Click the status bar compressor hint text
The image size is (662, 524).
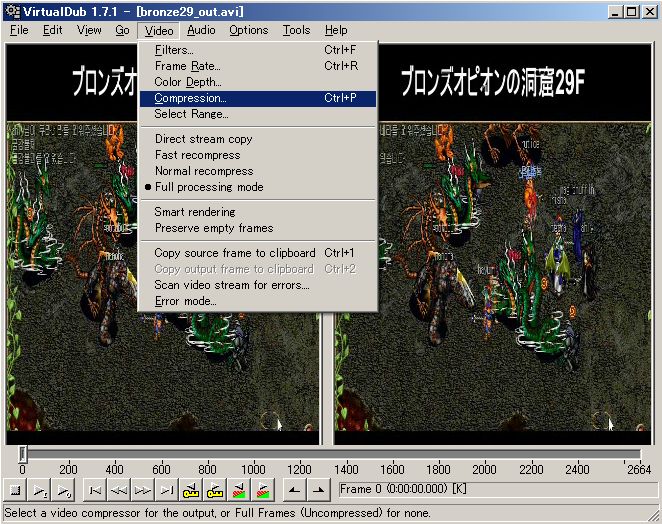pyautogui.click(x=217, y=513)
